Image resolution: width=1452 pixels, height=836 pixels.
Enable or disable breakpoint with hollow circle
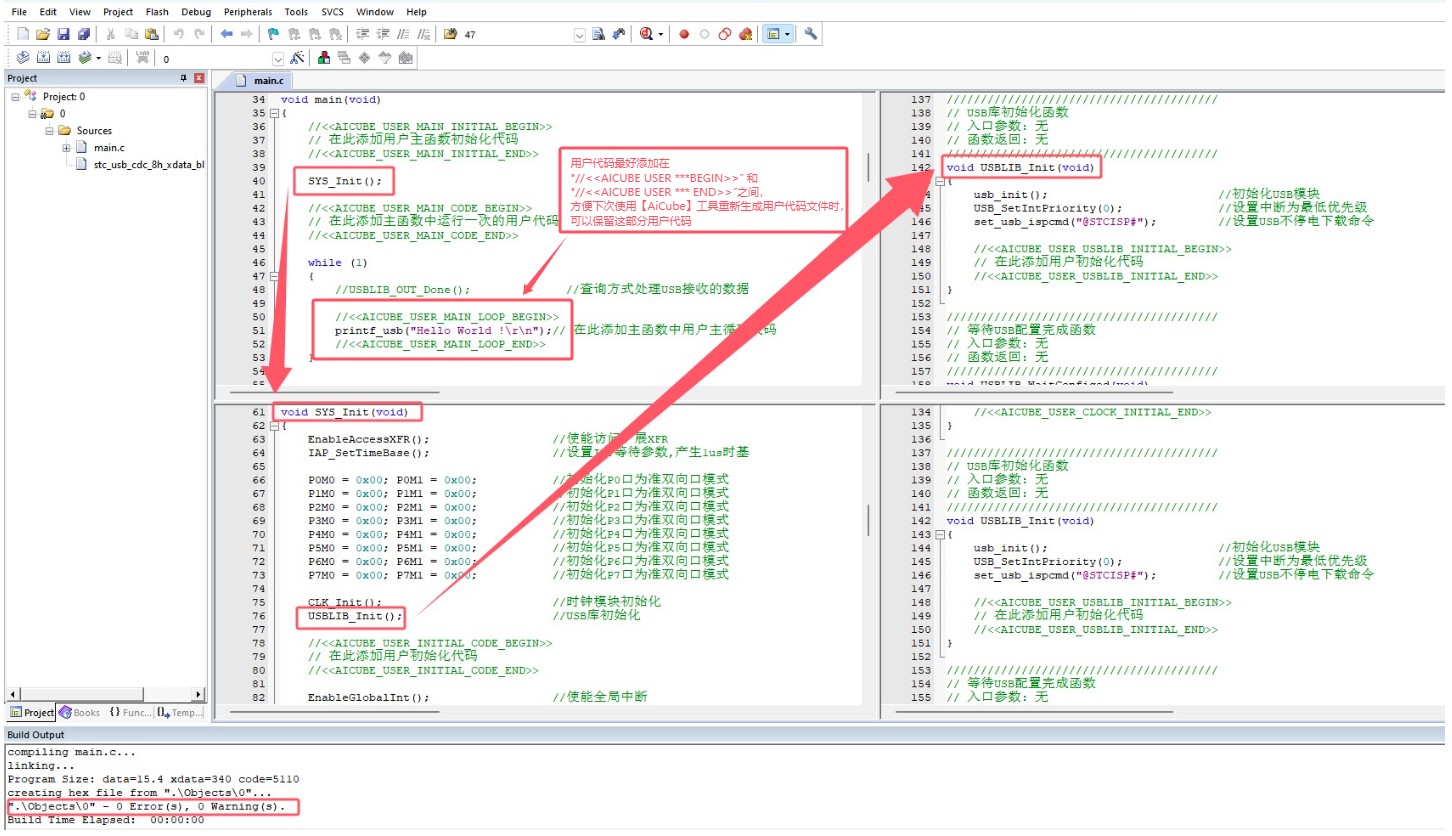(x=704, y=33)
